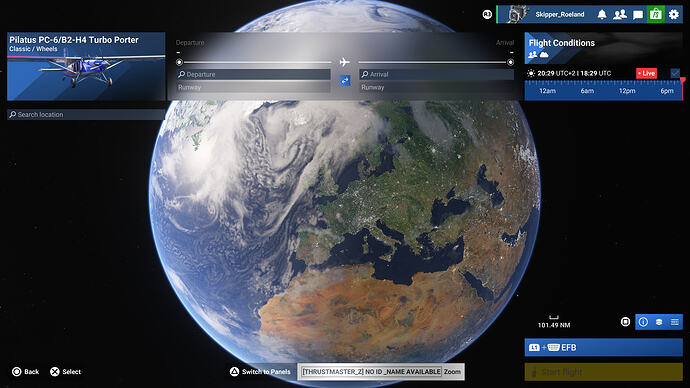Click the multiplayer icon under Flight Conditions

[532, 55]
